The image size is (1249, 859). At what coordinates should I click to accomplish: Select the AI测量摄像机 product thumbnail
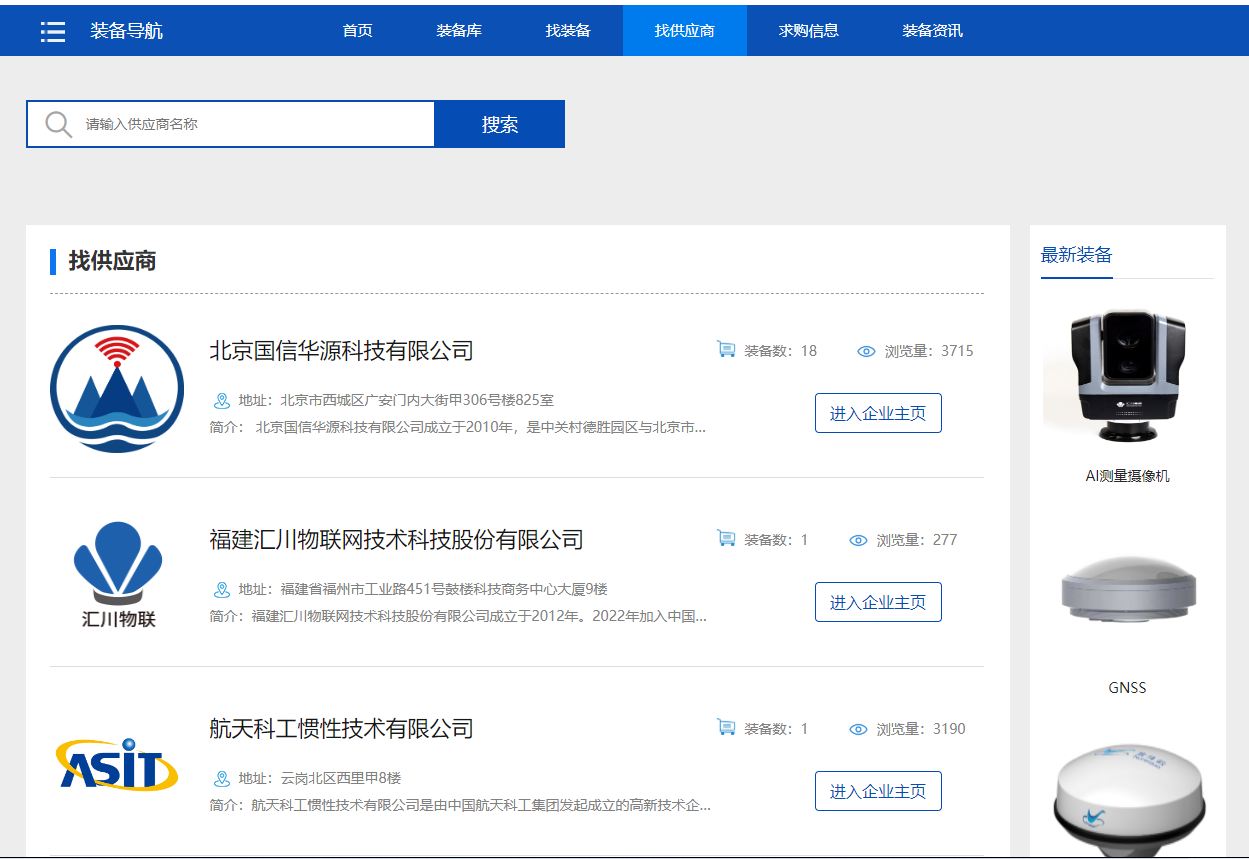click(1127, 377)
